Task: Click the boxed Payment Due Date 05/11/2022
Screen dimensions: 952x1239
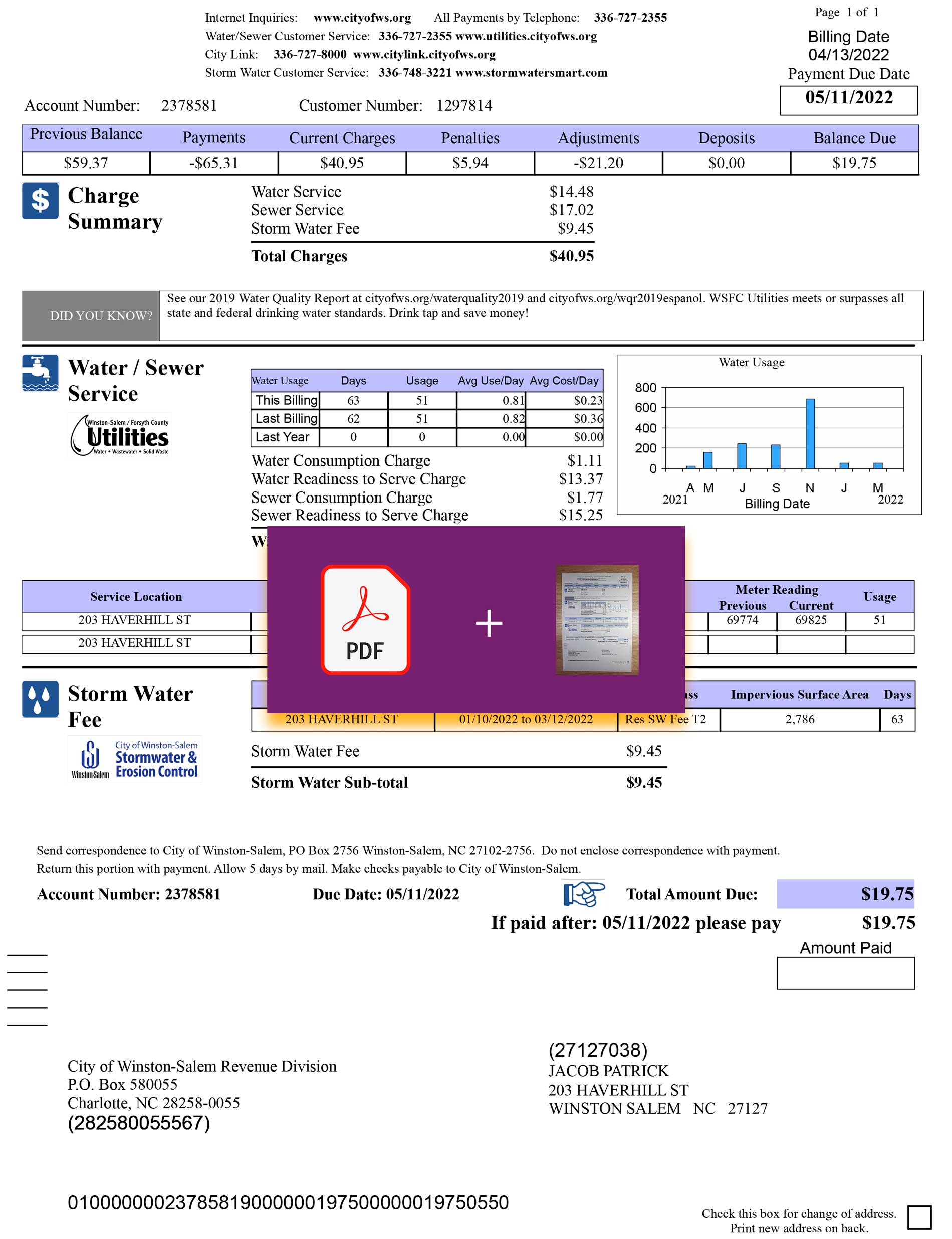Action: click(849, 100)
